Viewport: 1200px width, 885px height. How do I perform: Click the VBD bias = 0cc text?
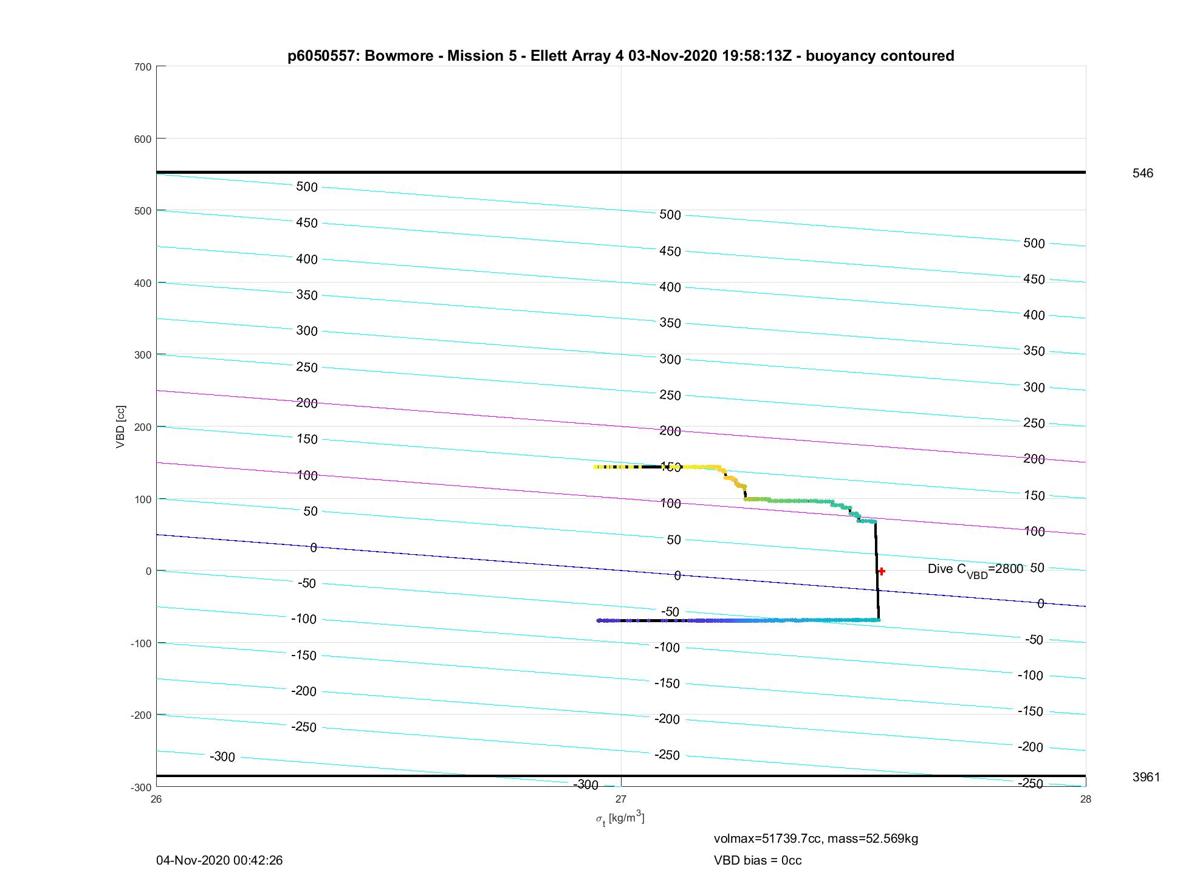pyautogui.click(x=757, y=860)
